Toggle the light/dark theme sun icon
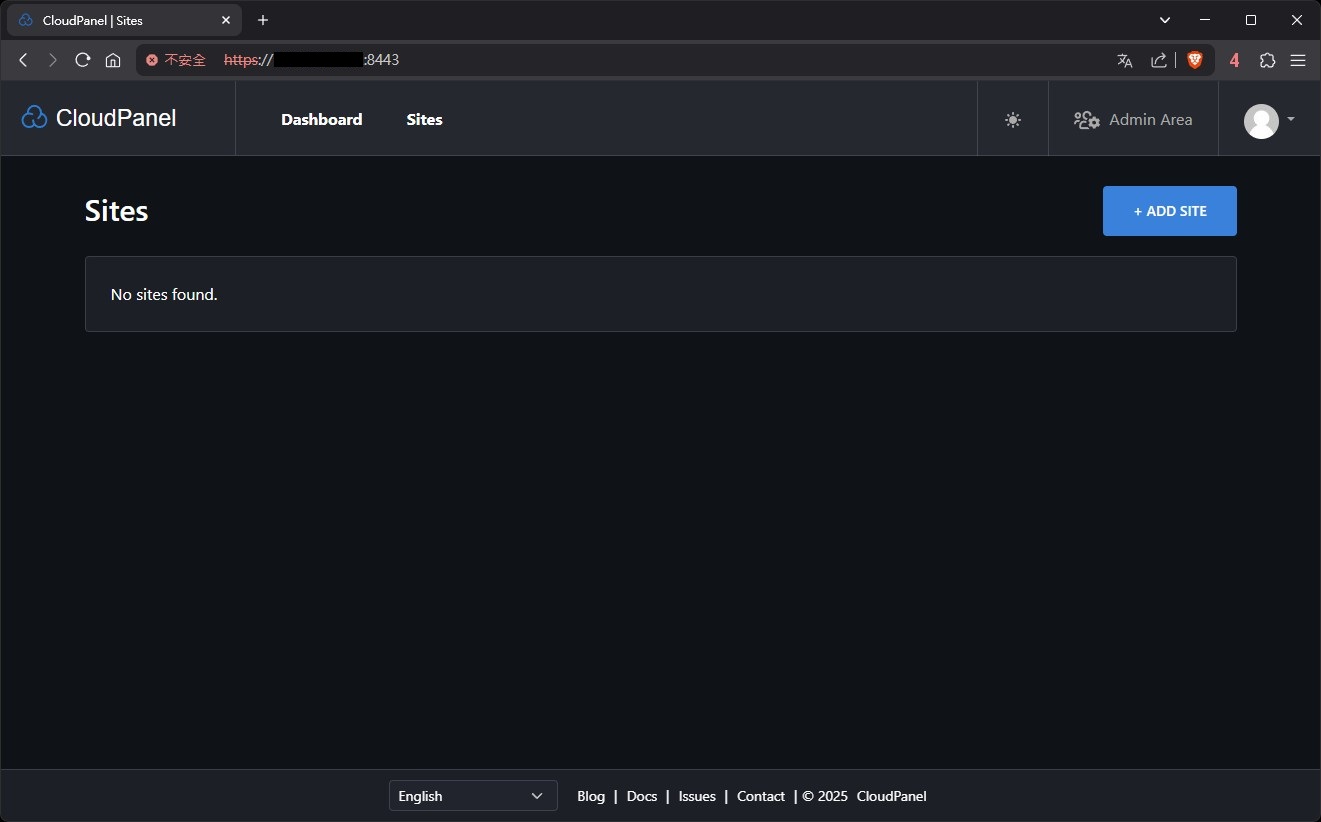 click(1013, 120)
